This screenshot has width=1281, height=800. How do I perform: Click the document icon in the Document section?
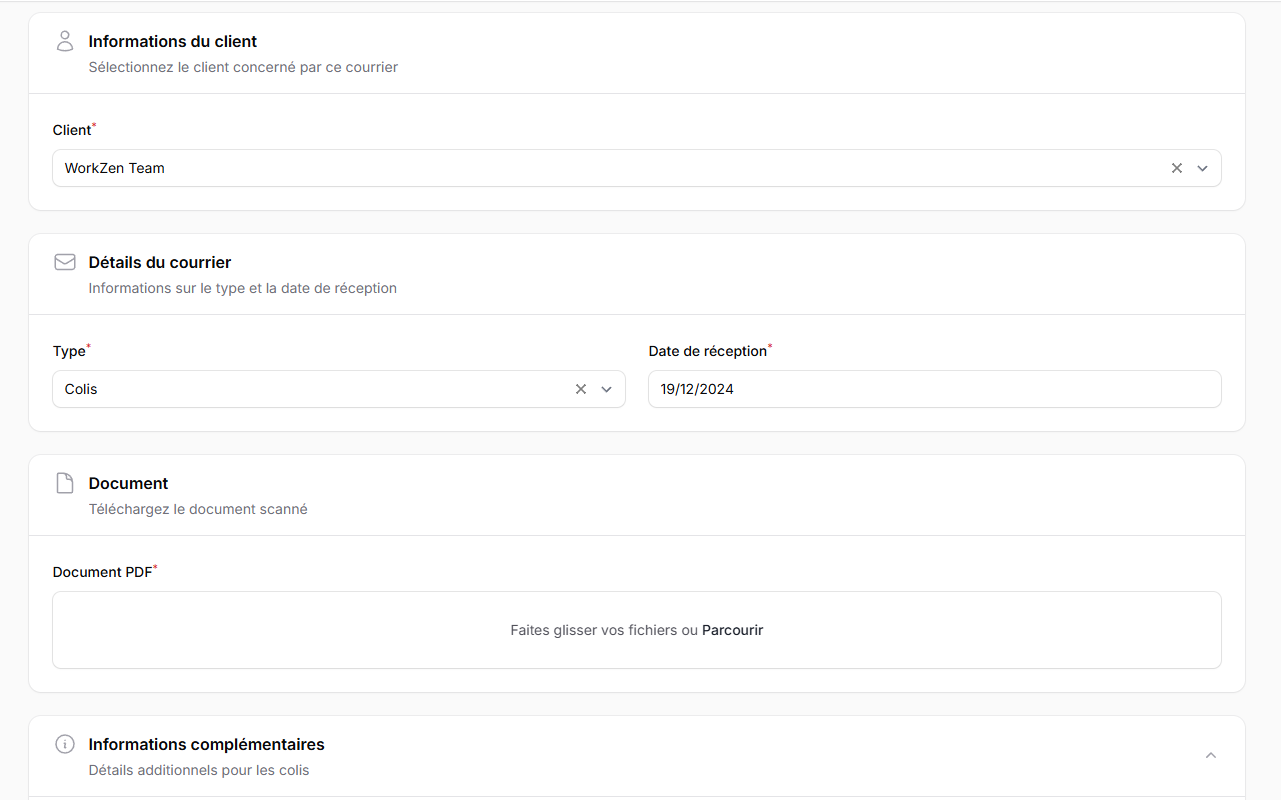[x=64, y=482]
